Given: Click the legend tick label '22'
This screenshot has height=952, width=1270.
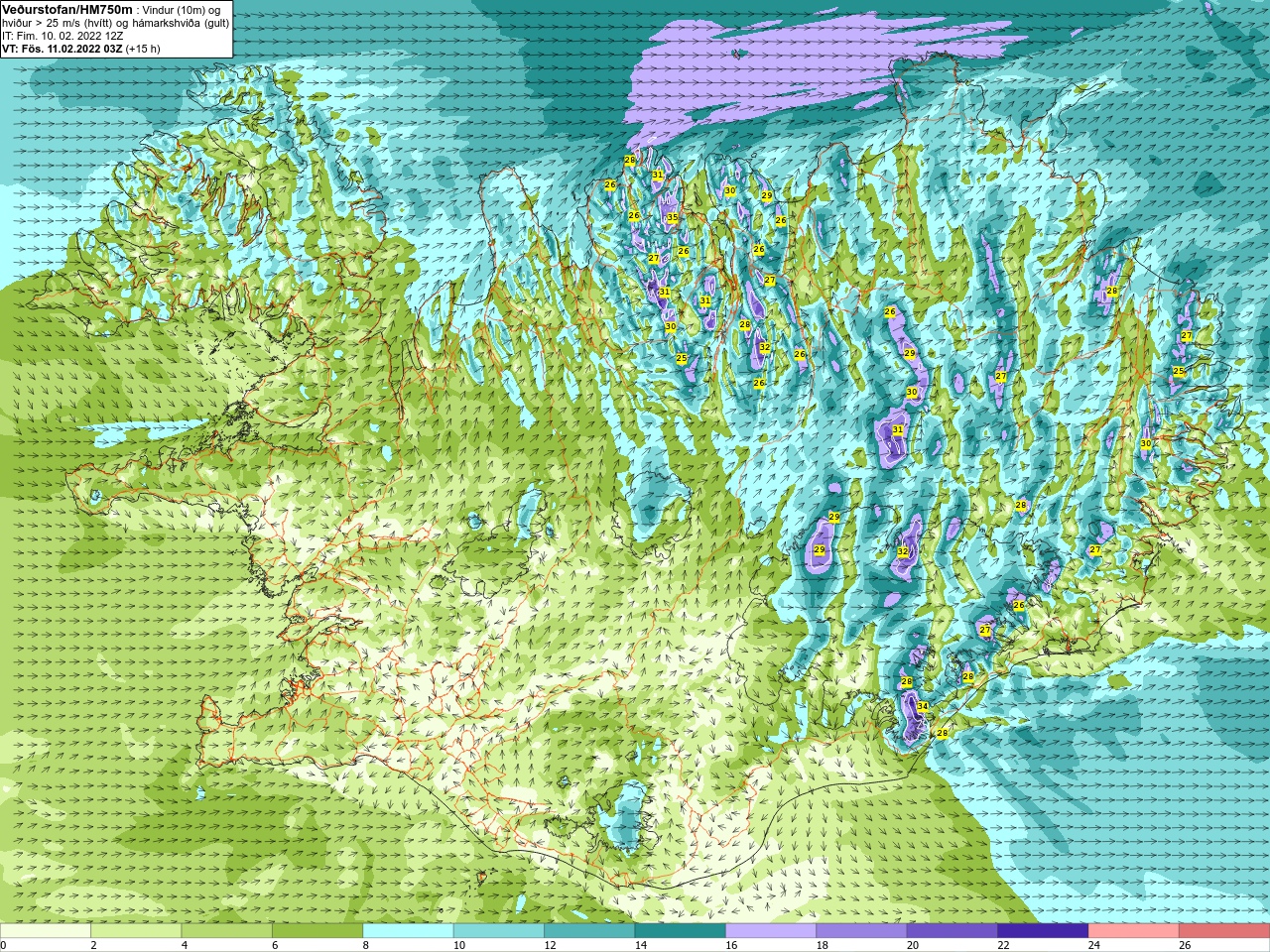Looking at the screenshot, I should 1003,945.
